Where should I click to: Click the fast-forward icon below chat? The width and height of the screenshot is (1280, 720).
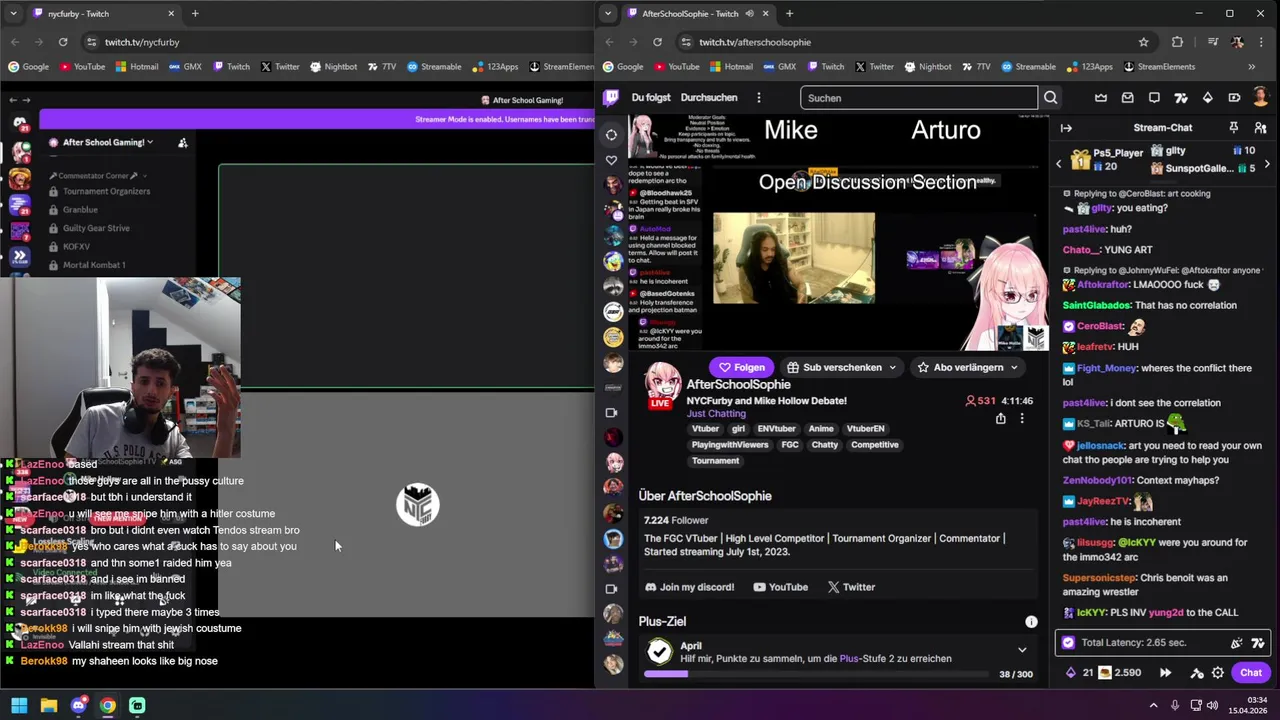[x=1165, y=673]
